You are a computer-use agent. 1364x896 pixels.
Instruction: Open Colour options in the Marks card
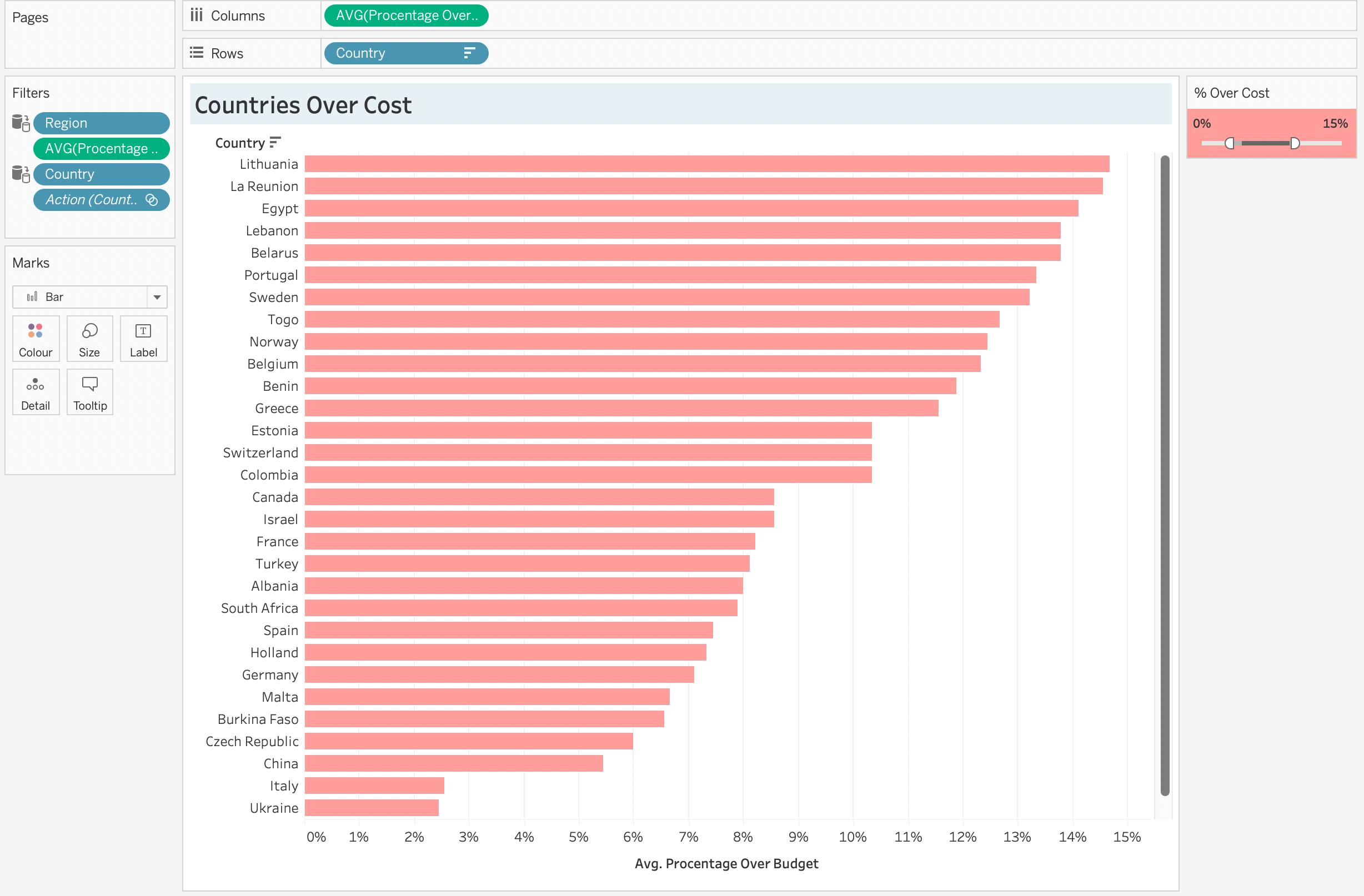[36, 339]
